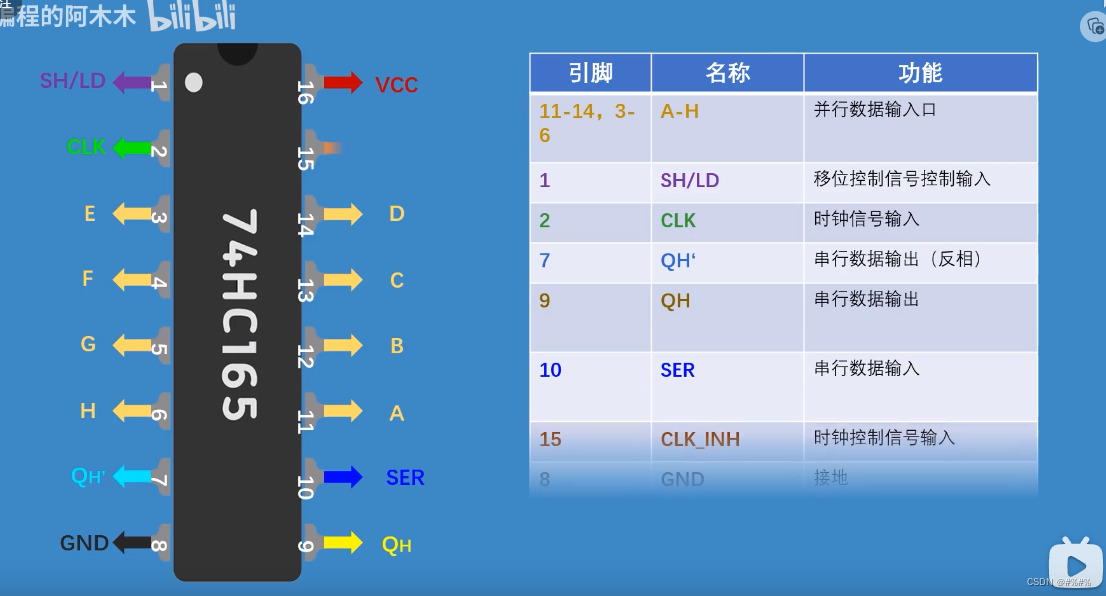Click the pin 4 arrow pointing to F
1106x596 pixels.
pos(132,279)
